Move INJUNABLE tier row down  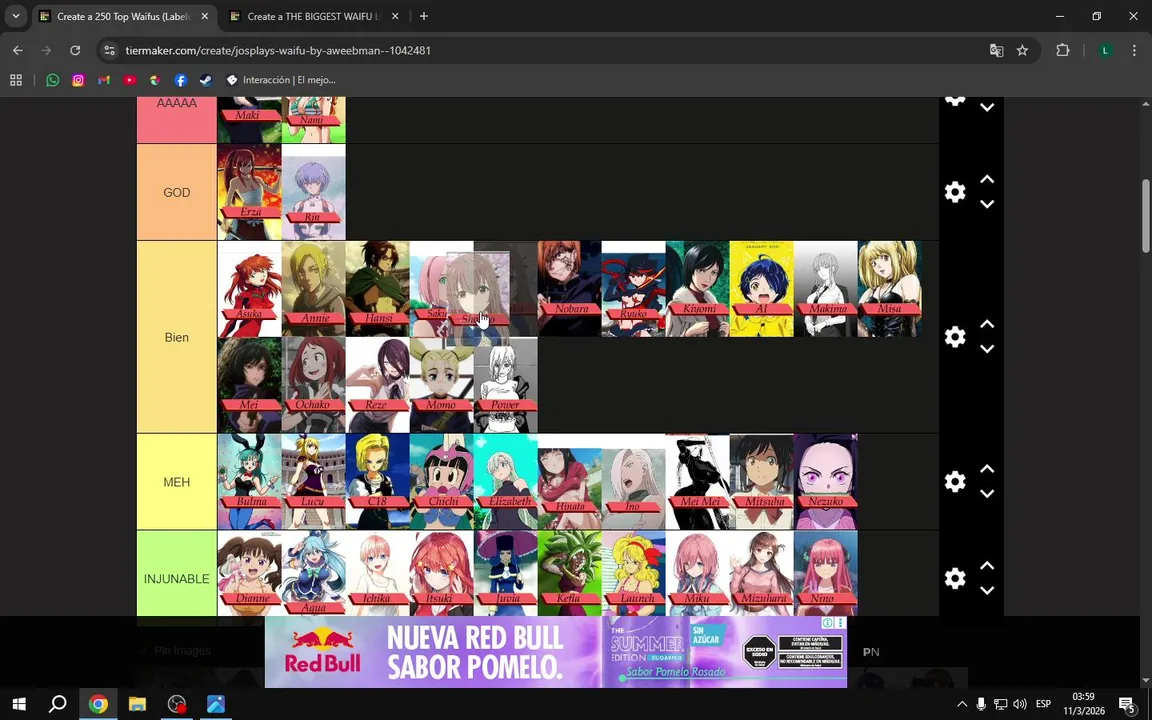pos(987,591)
